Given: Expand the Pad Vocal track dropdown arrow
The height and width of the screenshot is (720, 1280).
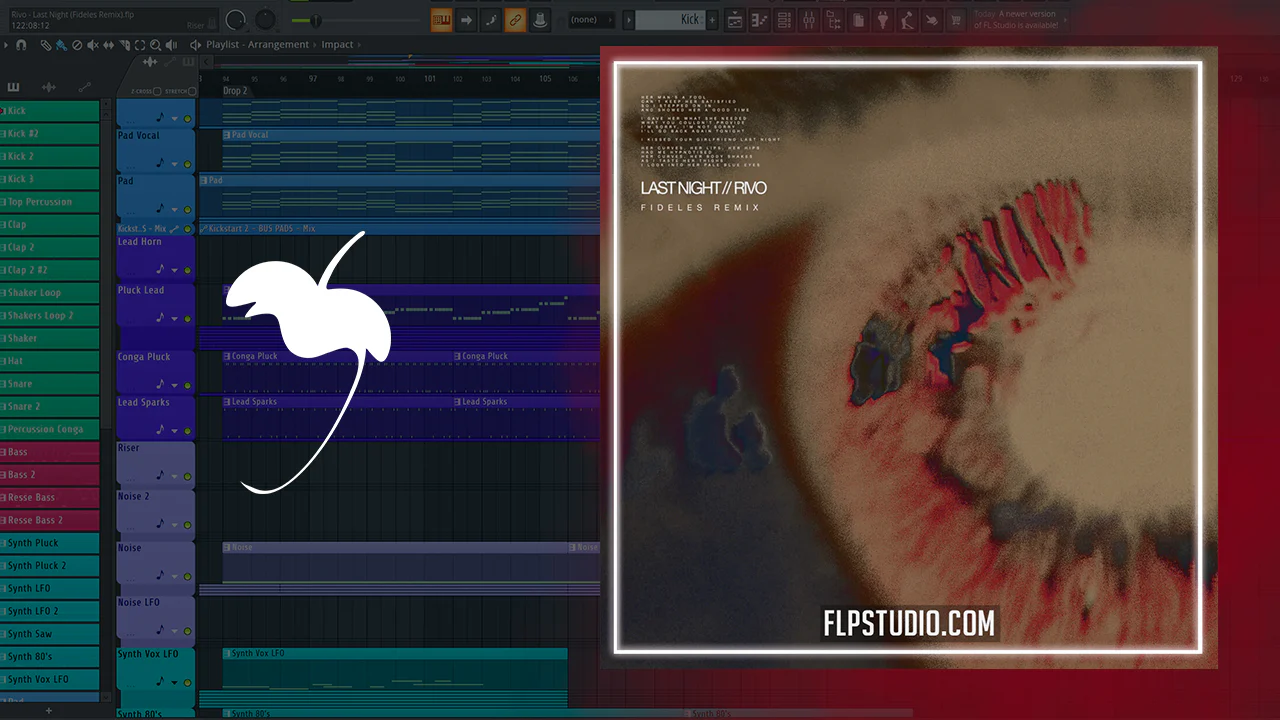Looking at the screenshot, I should pyautogui.click(x=175, y=164).
